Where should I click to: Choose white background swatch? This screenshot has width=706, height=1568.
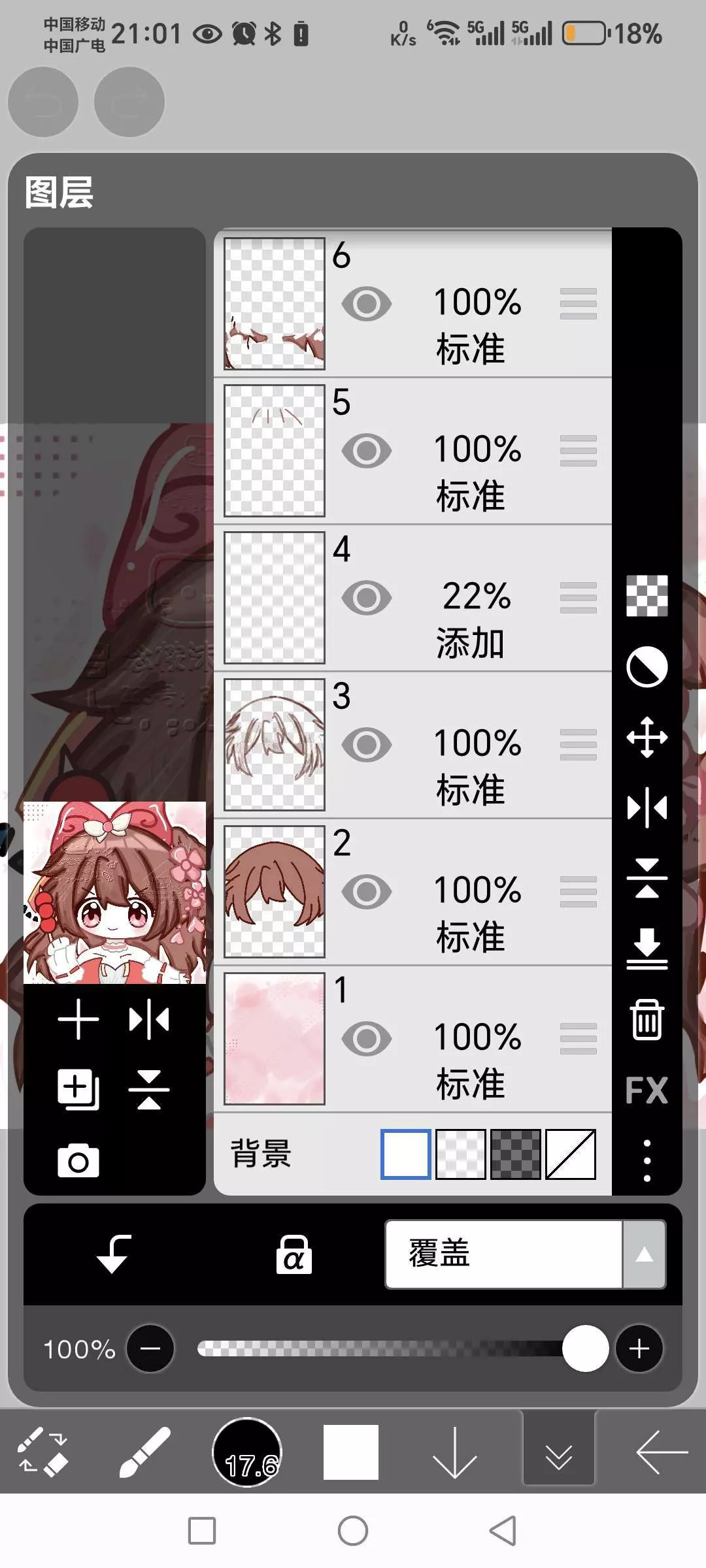(405, 1154)
